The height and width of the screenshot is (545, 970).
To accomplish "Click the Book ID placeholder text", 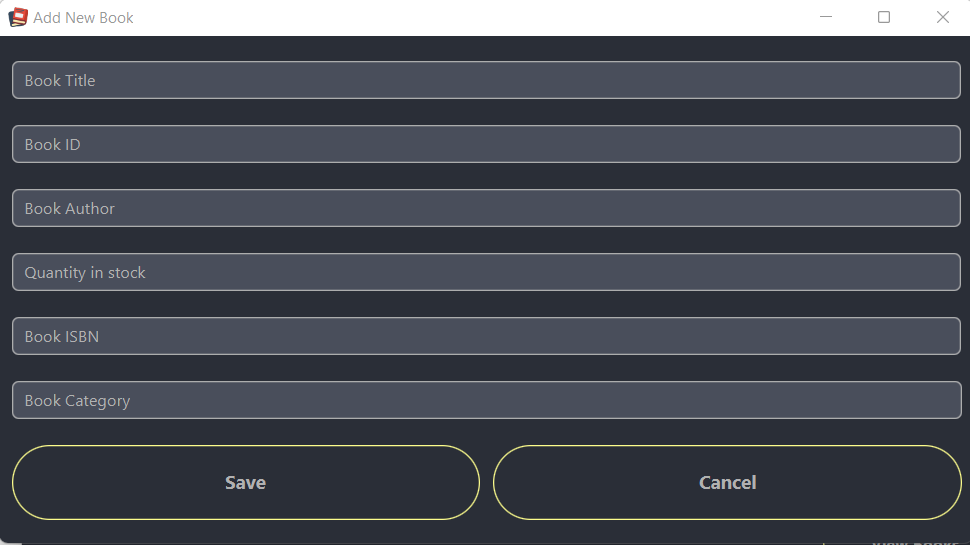I will click(x=53, y=145).
